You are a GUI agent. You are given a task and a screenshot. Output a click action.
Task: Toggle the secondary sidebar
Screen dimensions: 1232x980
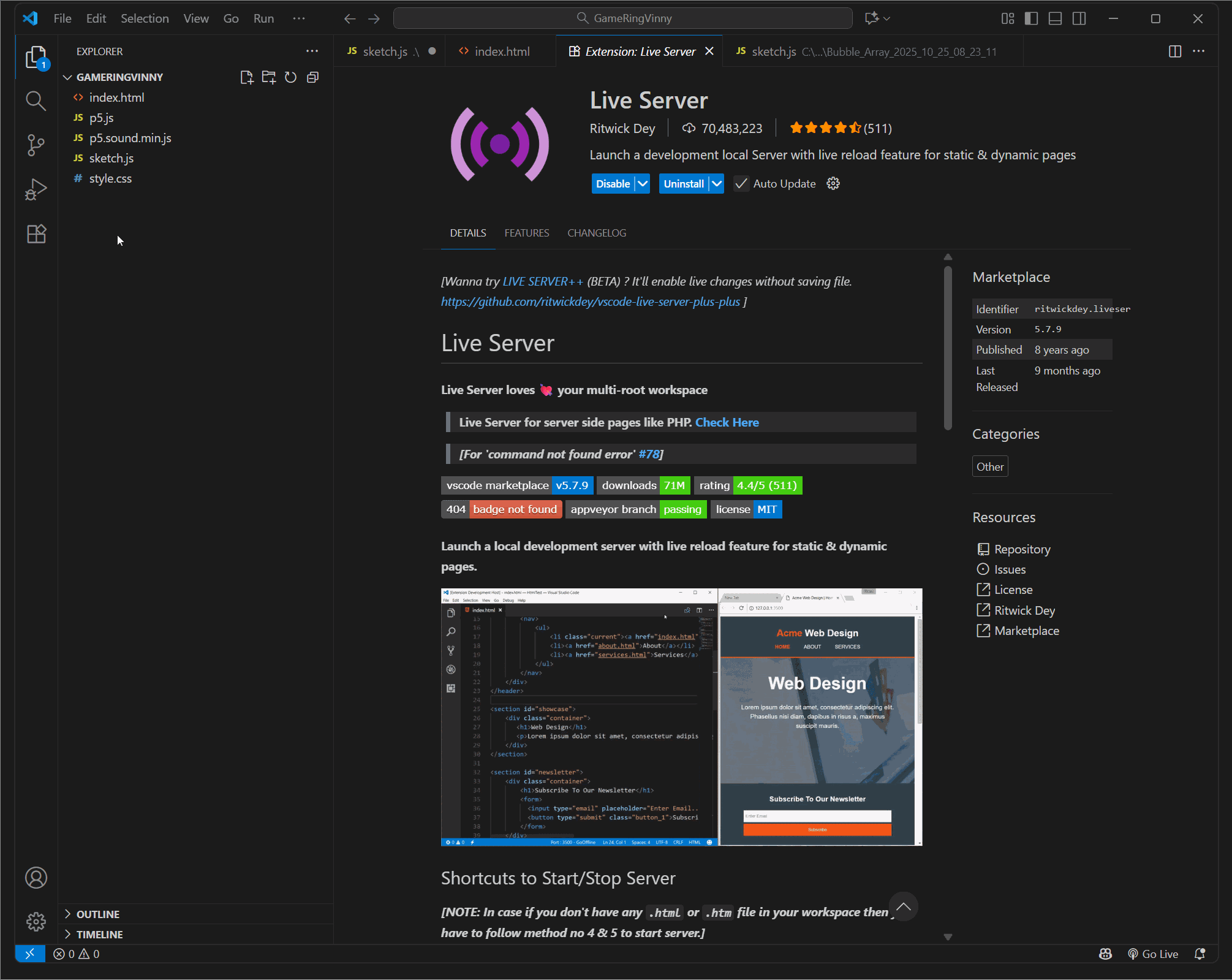point(1079,18)
